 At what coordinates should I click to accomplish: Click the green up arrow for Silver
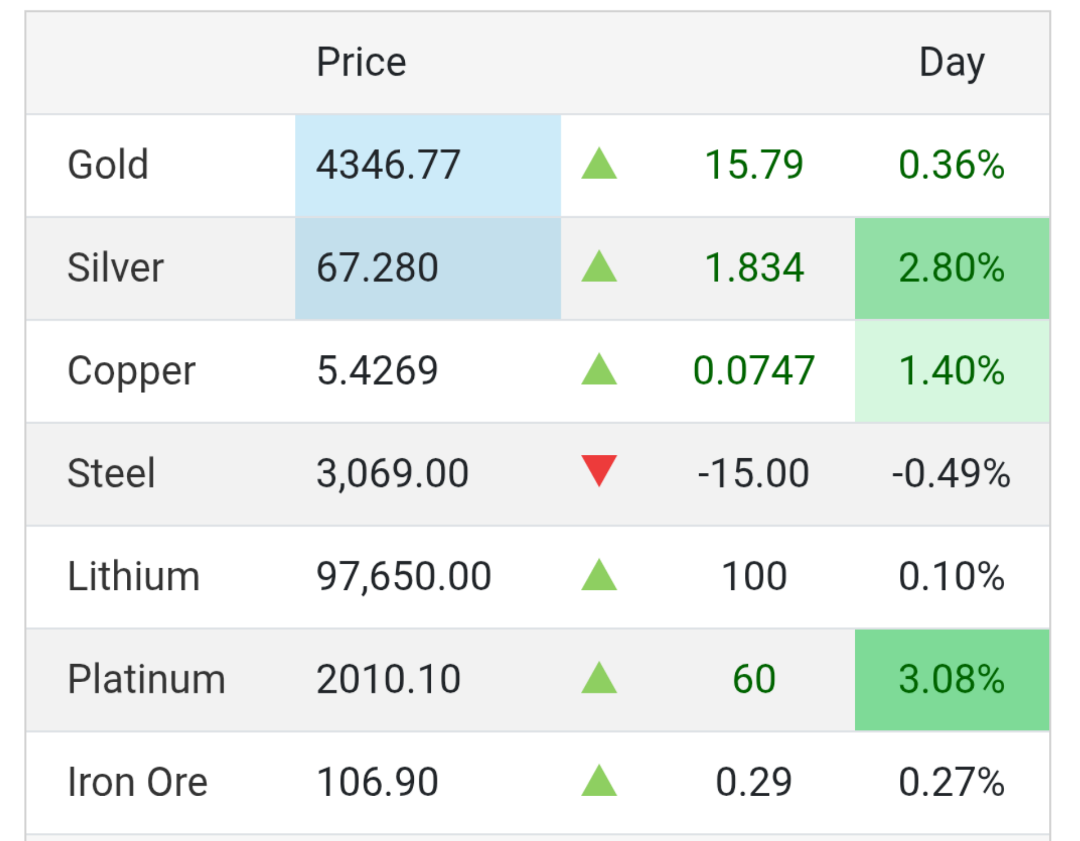599,267
